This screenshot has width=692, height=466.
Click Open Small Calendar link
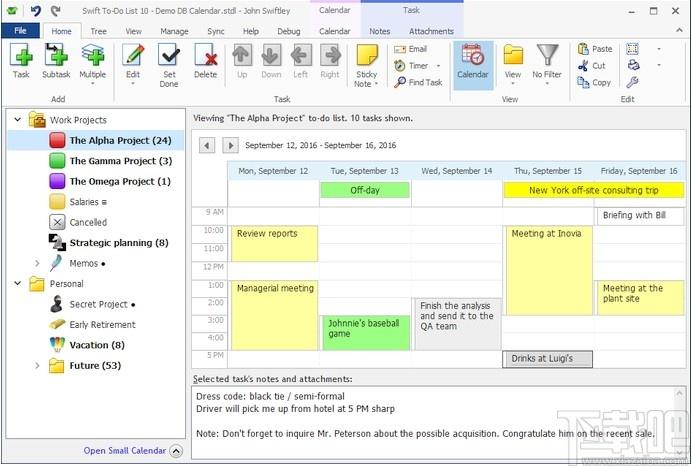[x=125, y=451]
